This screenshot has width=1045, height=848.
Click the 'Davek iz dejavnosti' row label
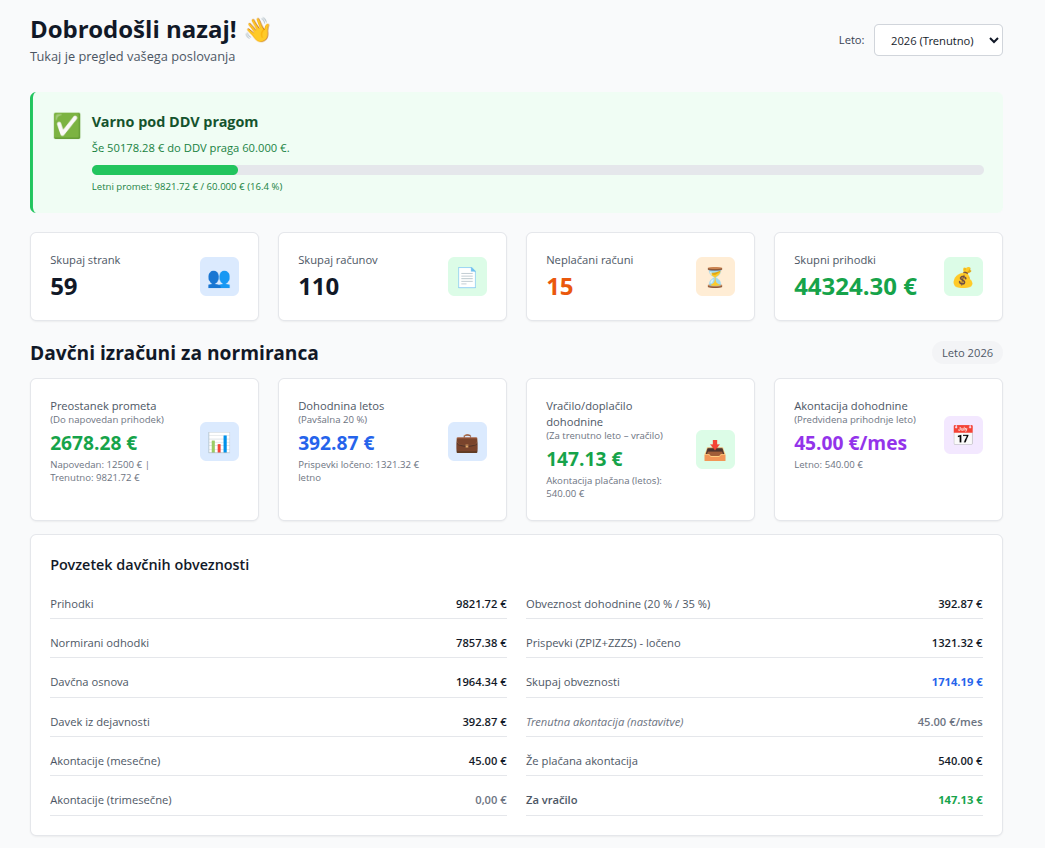tap(100, 722)
